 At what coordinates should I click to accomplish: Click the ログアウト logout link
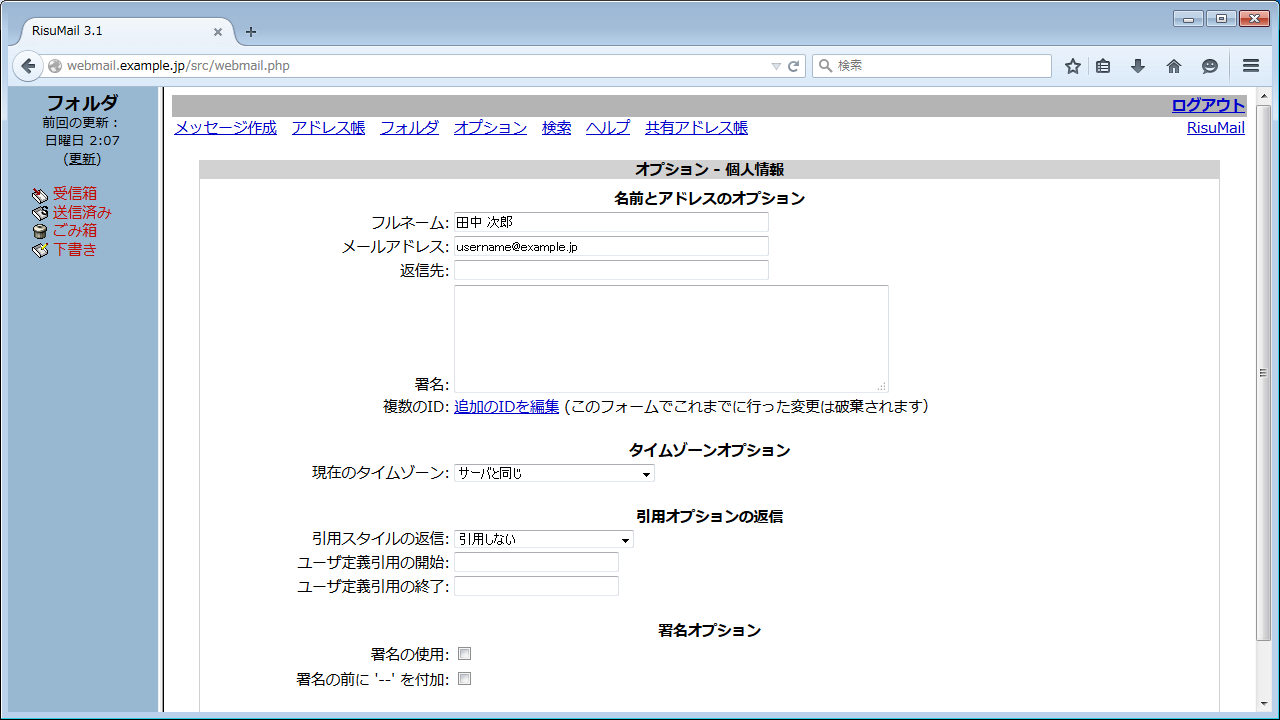click(x=1208, y=106)
